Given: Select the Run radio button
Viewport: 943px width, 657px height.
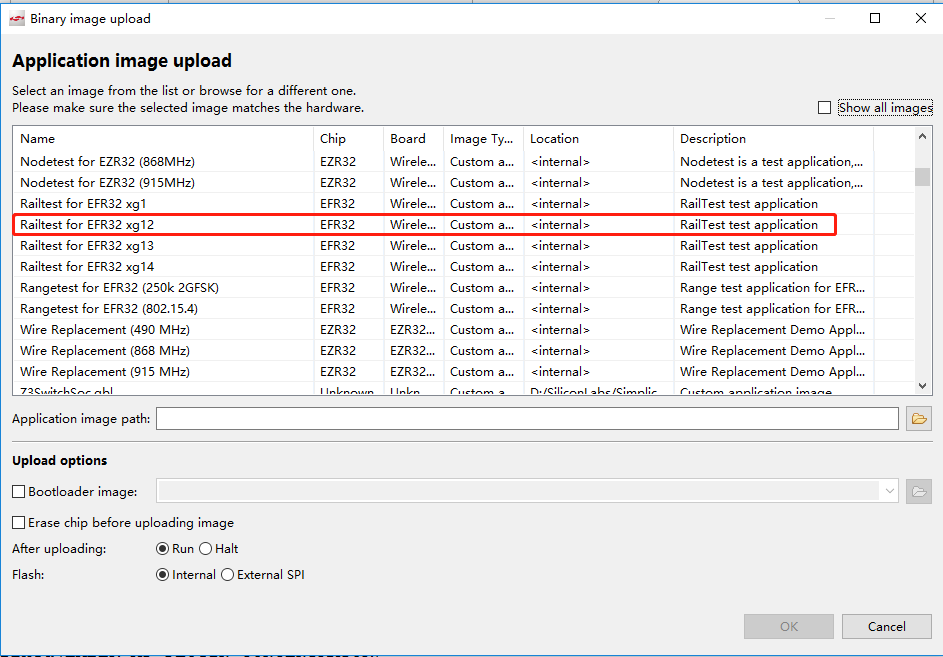Looking at the screenshot, I should point(162,549).
